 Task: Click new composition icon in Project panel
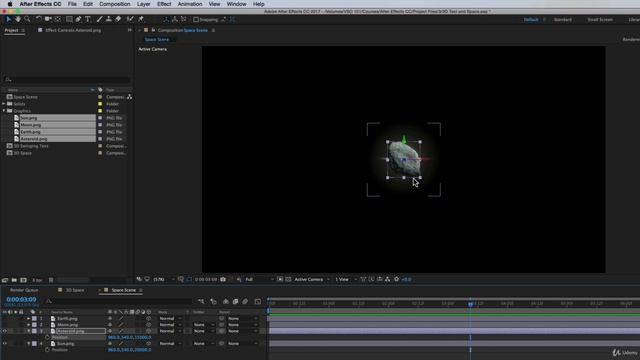click(x=23, y=280)
